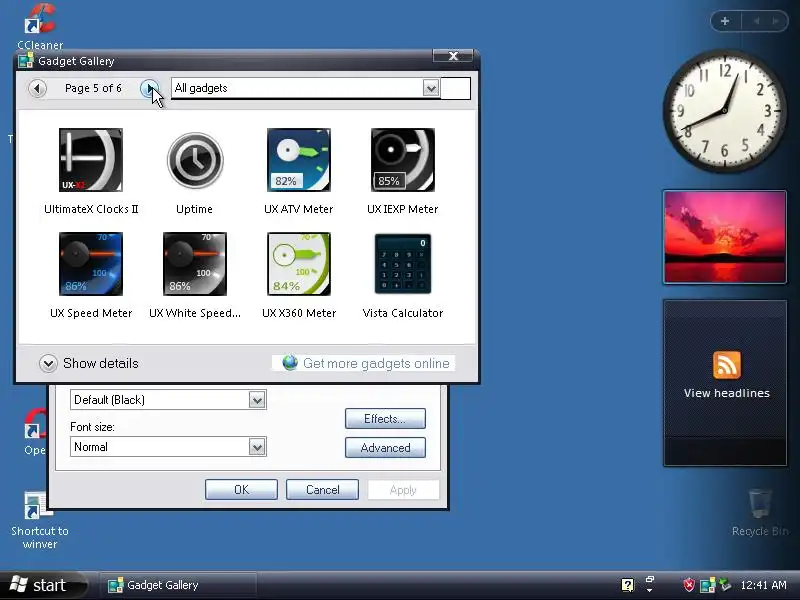Click the sunset slideshow picture gadget

(724, 237)
